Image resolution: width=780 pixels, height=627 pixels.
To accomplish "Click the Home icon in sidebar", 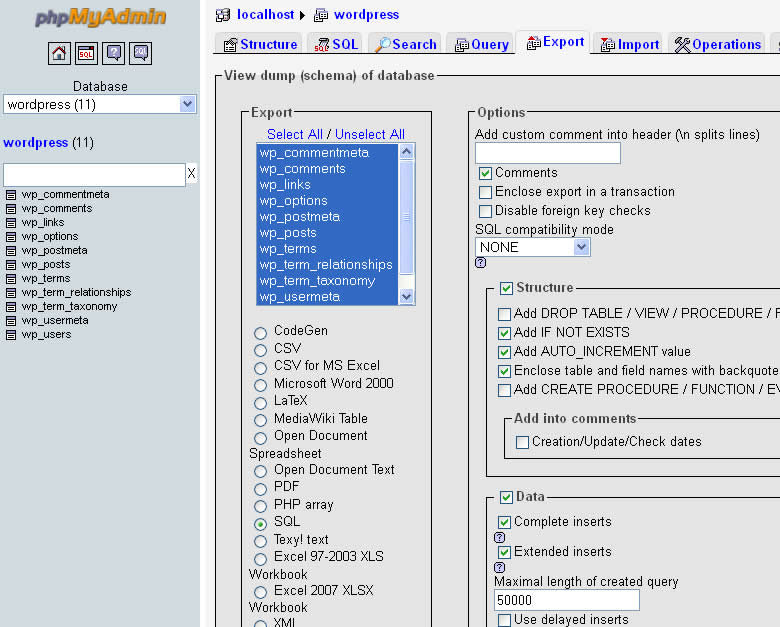I will click(59, 53).
